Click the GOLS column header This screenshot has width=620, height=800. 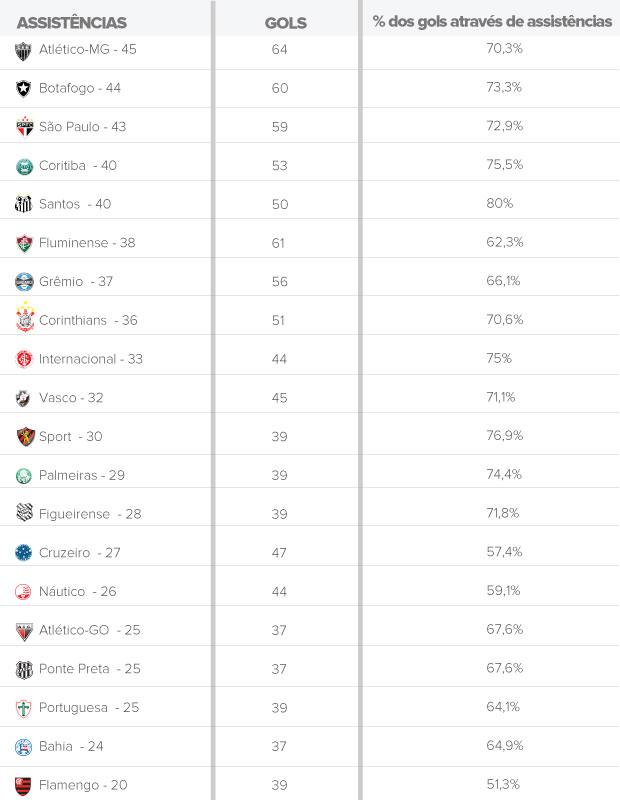285,22
